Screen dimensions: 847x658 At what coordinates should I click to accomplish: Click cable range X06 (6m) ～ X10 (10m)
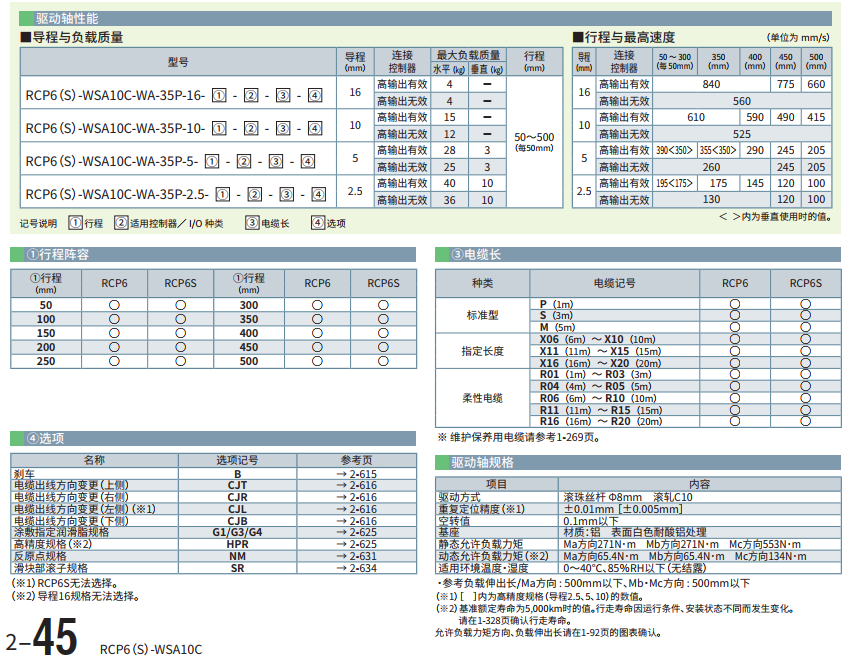[x=597, y=339]
